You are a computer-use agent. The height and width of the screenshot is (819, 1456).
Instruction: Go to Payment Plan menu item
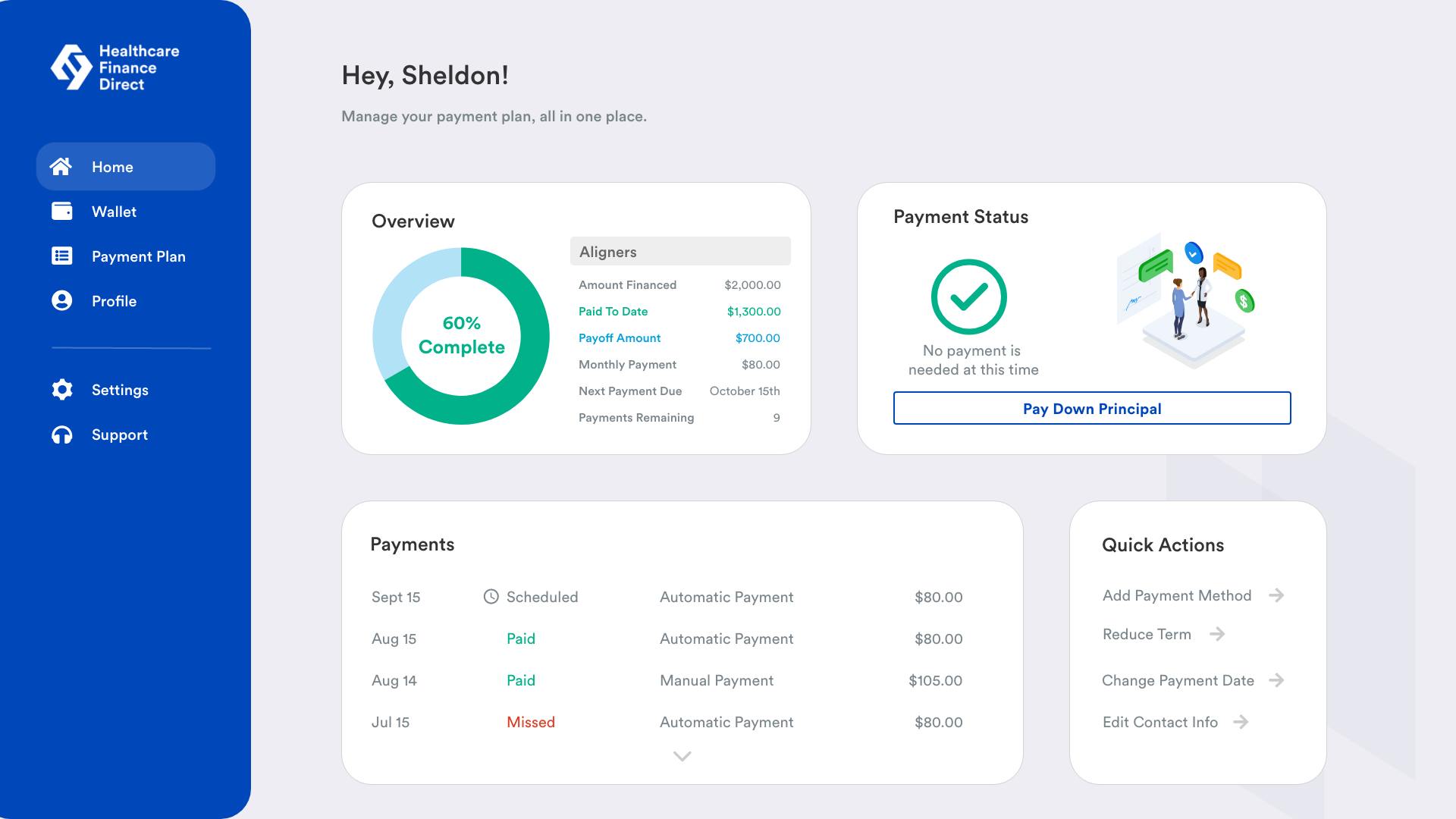[x=138, y=256]
